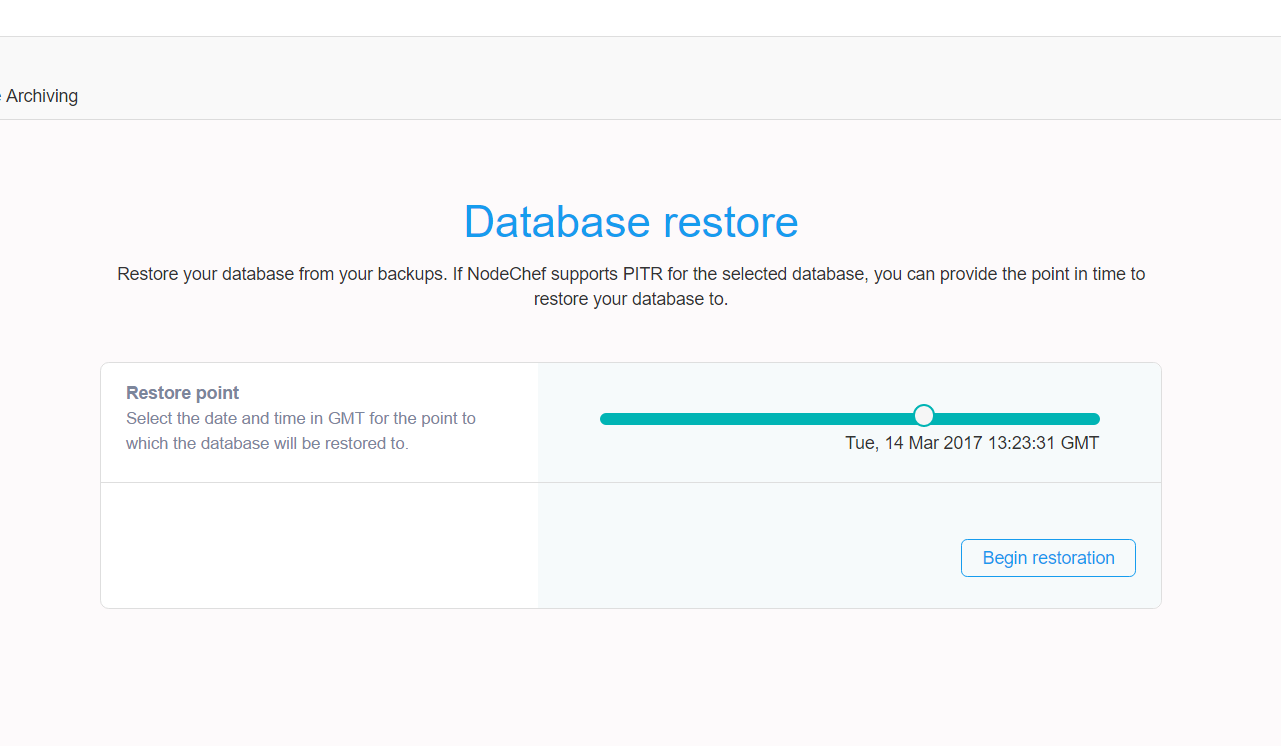Click the timestamp Tue, 14 Mar 2017 13:23:31 GMT

[971, 443]
